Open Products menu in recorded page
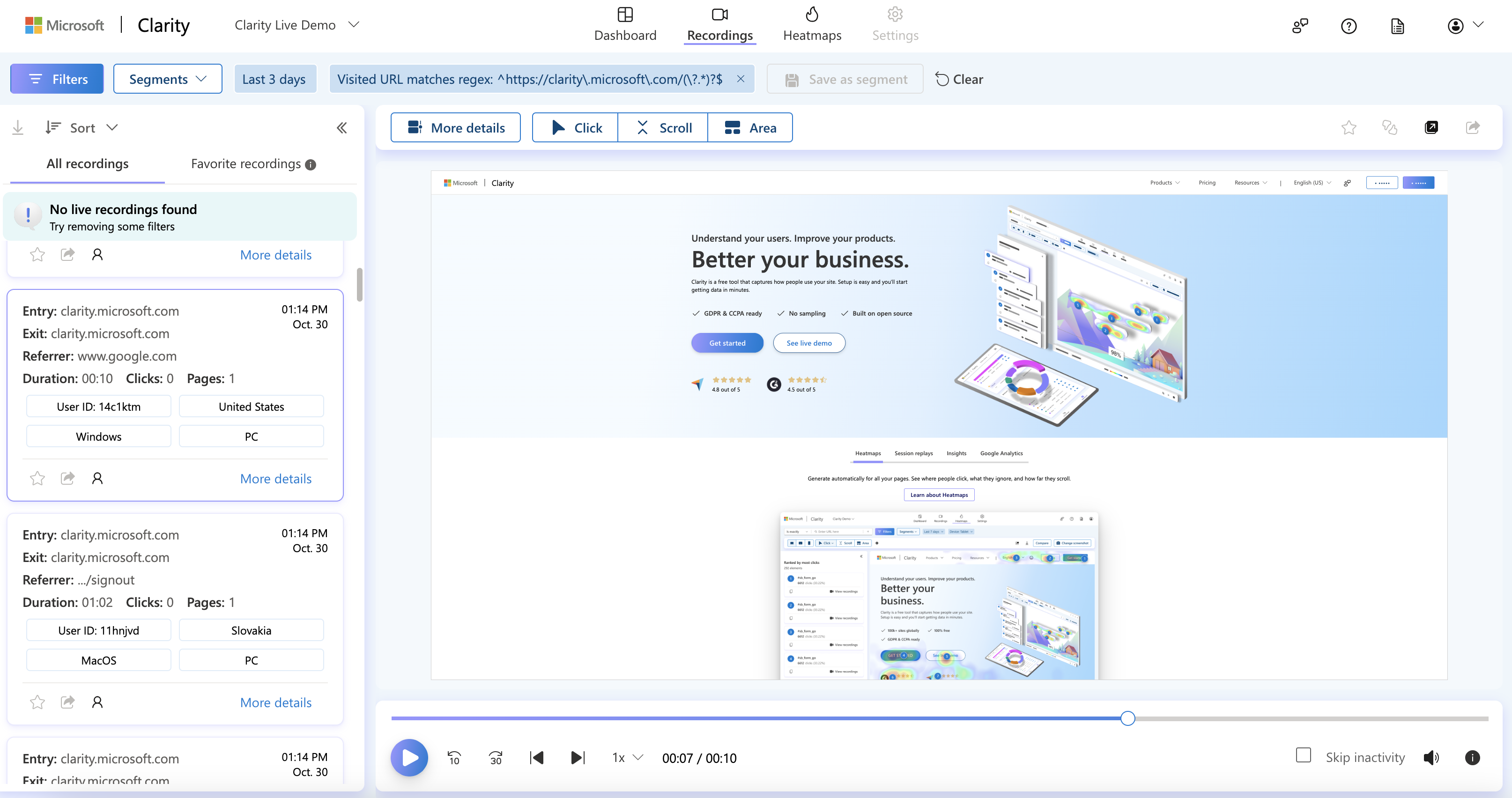1512x798 pixels. click(x=1164, y=183)
